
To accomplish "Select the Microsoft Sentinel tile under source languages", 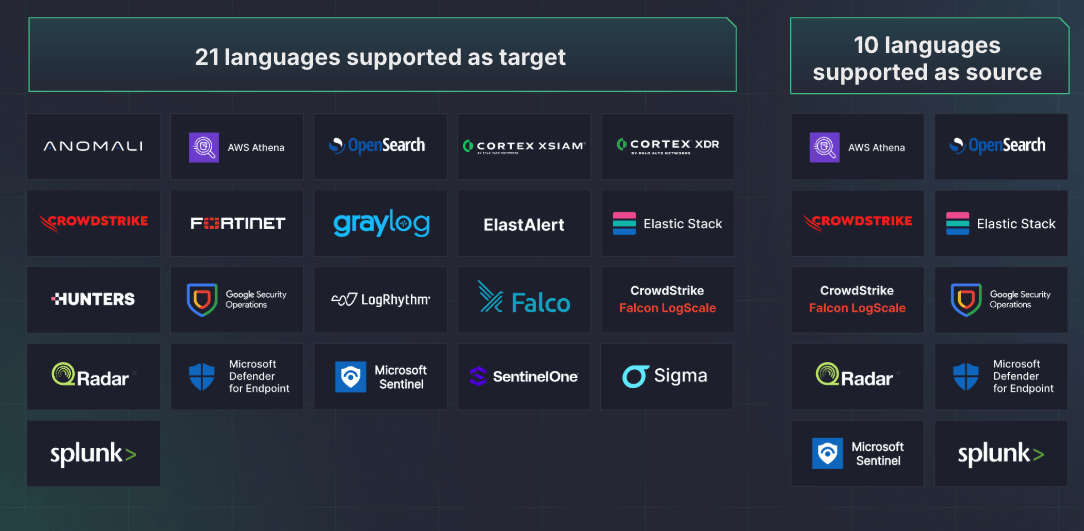I will click(857, 454).
